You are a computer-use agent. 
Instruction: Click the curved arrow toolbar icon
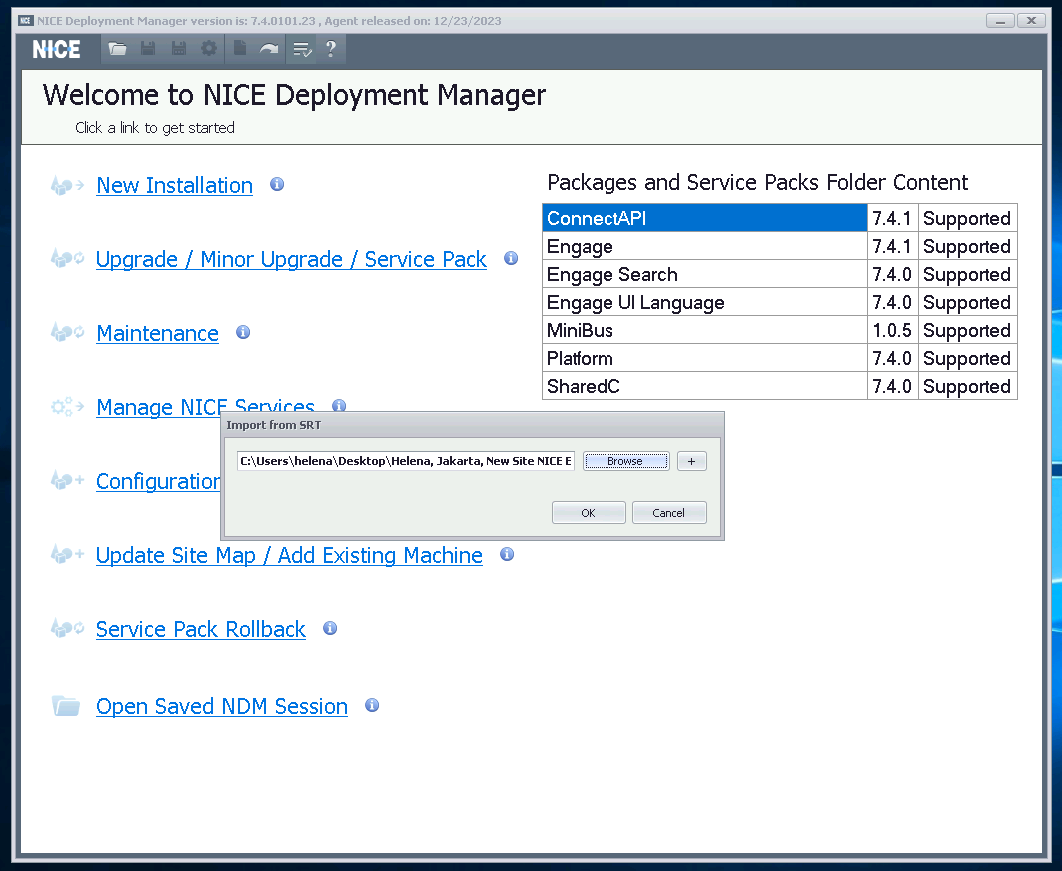pyautogui.click(x=269, y=49)
